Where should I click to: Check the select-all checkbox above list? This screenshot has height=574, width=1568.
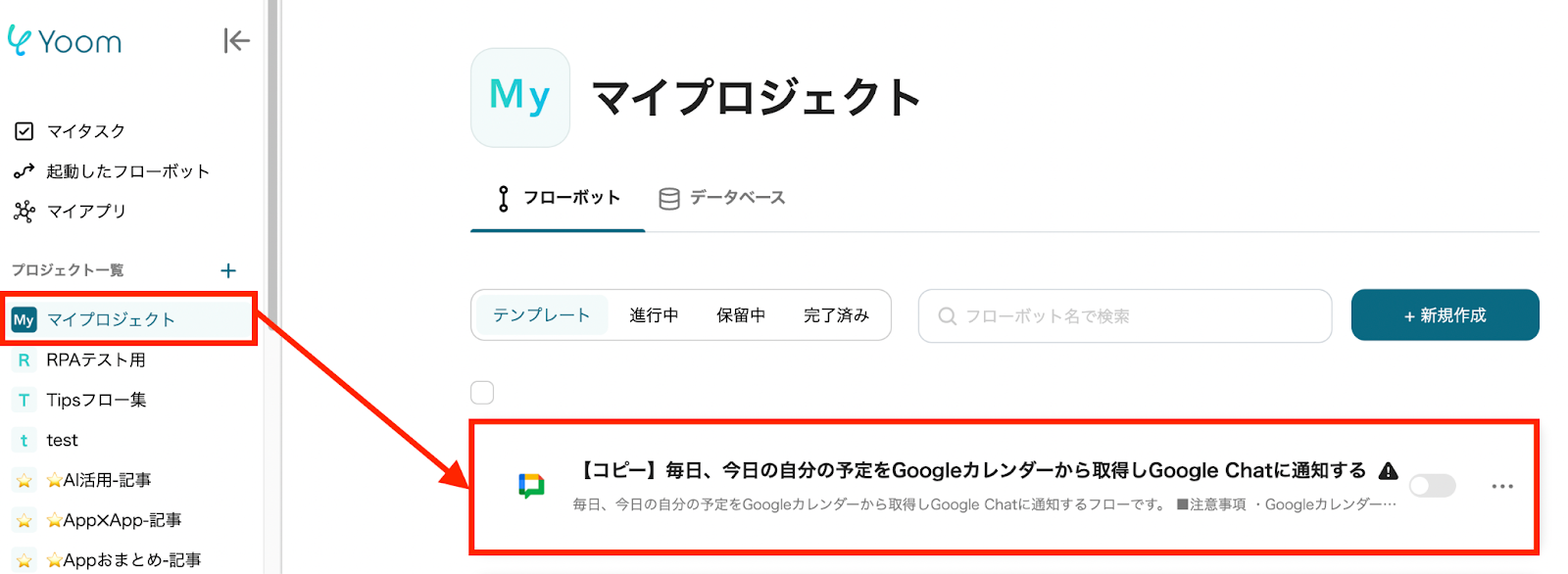(x=482, y=393)
